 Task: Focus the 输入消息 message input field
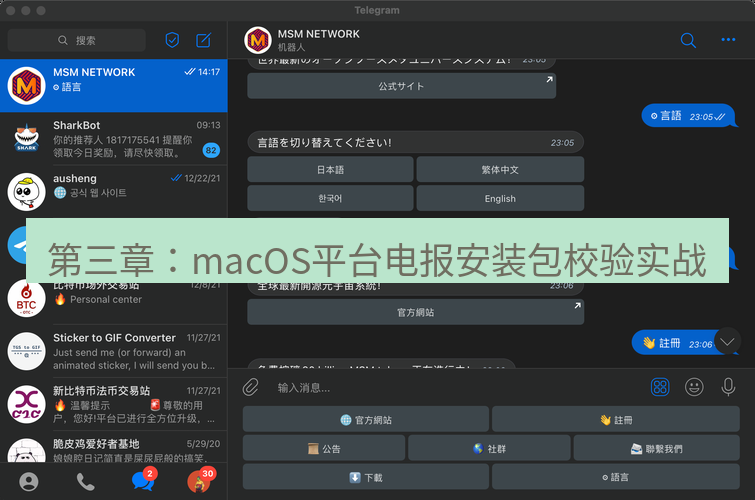[457, 387]
